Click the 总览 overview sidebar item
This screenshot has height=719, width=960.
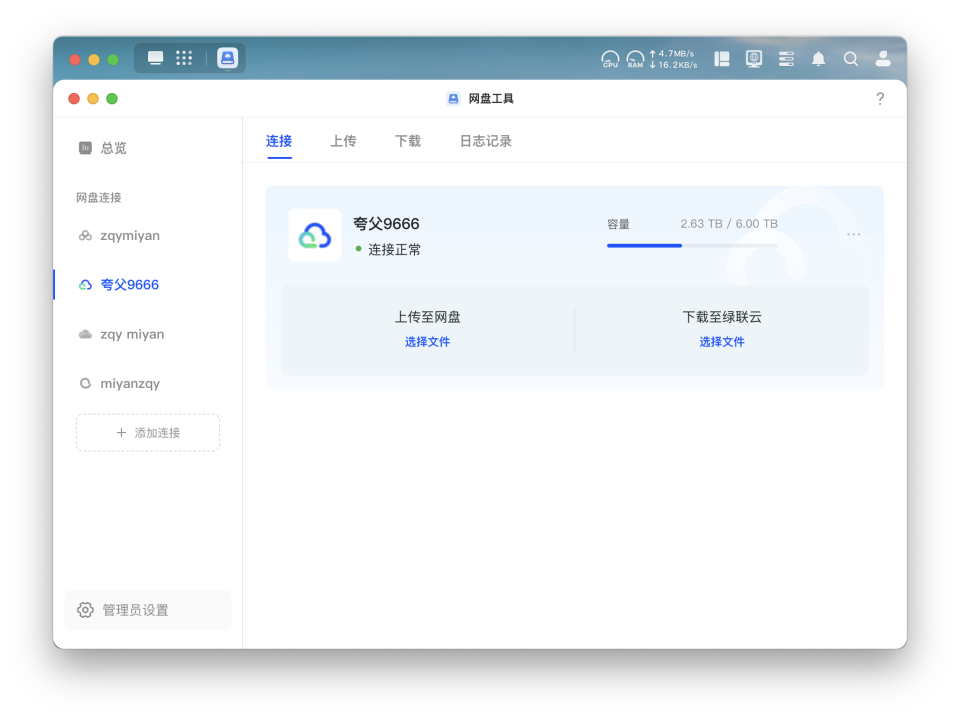[148, 148]
